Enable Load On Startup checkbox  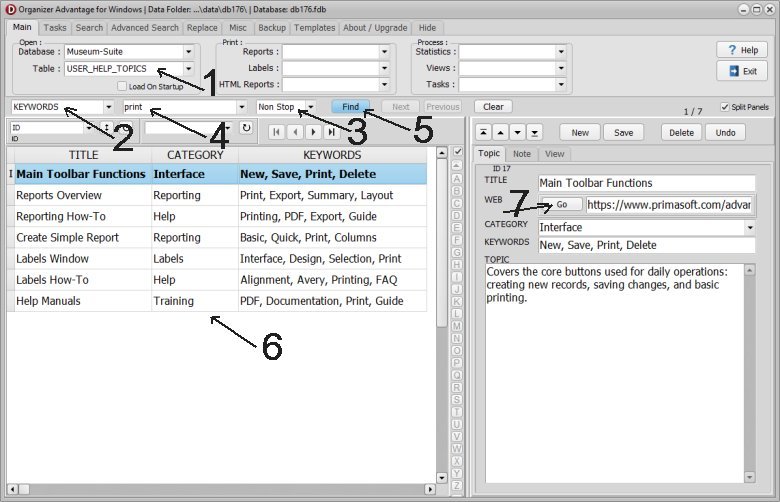click(122, 86)
